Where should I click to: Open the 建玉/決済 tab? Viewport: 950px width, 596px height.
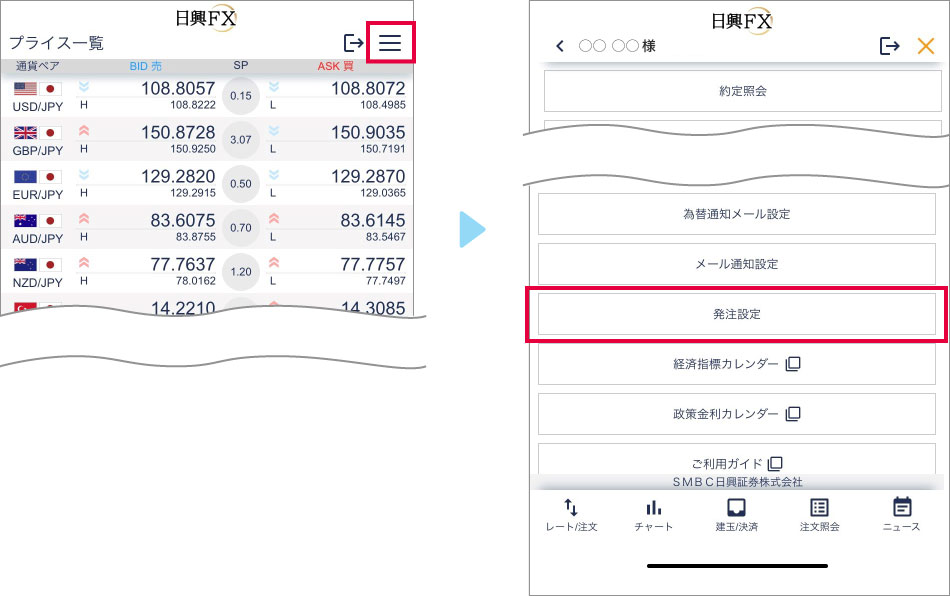[736, 515]
